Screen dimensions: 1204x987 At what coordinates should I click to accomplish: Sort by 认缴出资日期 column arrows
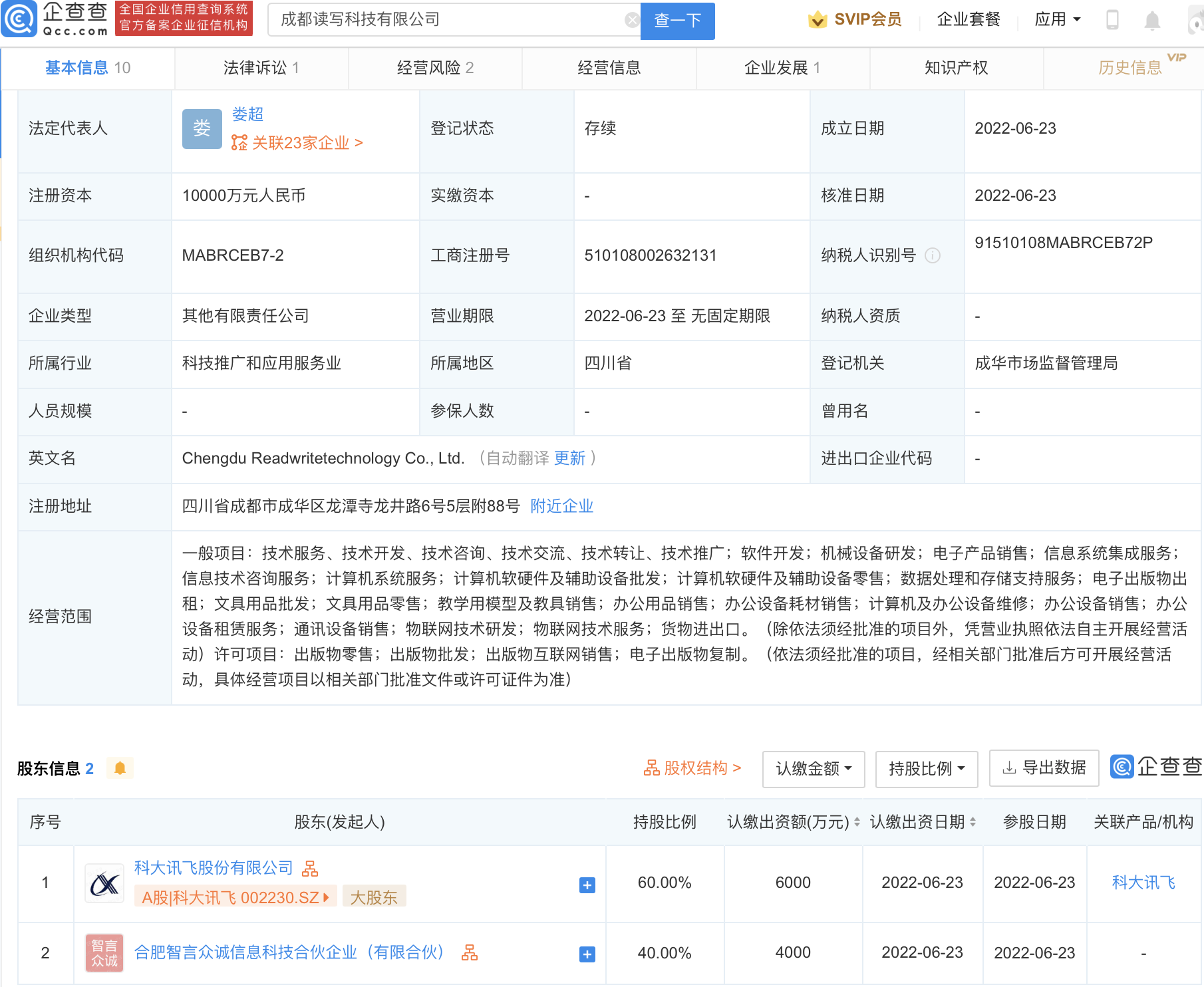tap(973, 822)
